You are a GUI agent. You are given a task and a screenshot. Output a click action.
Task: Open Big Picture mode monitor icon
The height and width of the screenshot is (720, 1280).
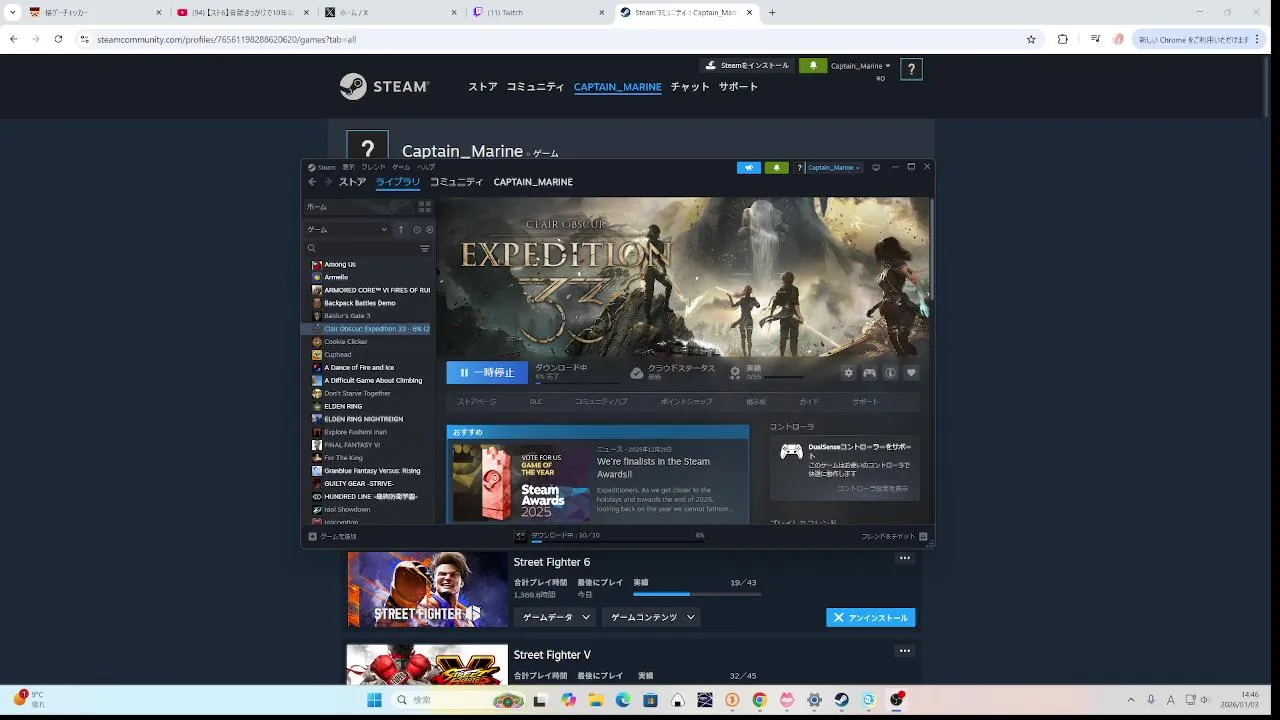(x=876, y=167)
